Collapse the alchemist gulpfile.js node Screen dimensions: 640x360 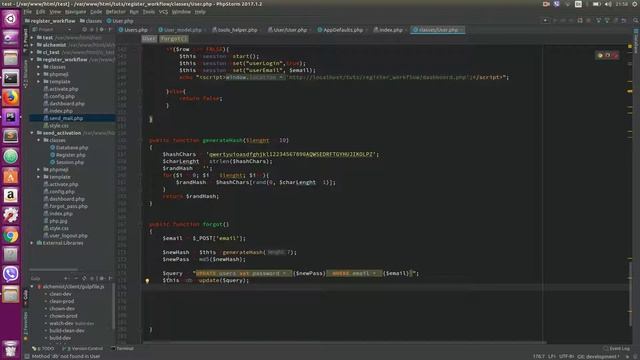click(32, 287)
